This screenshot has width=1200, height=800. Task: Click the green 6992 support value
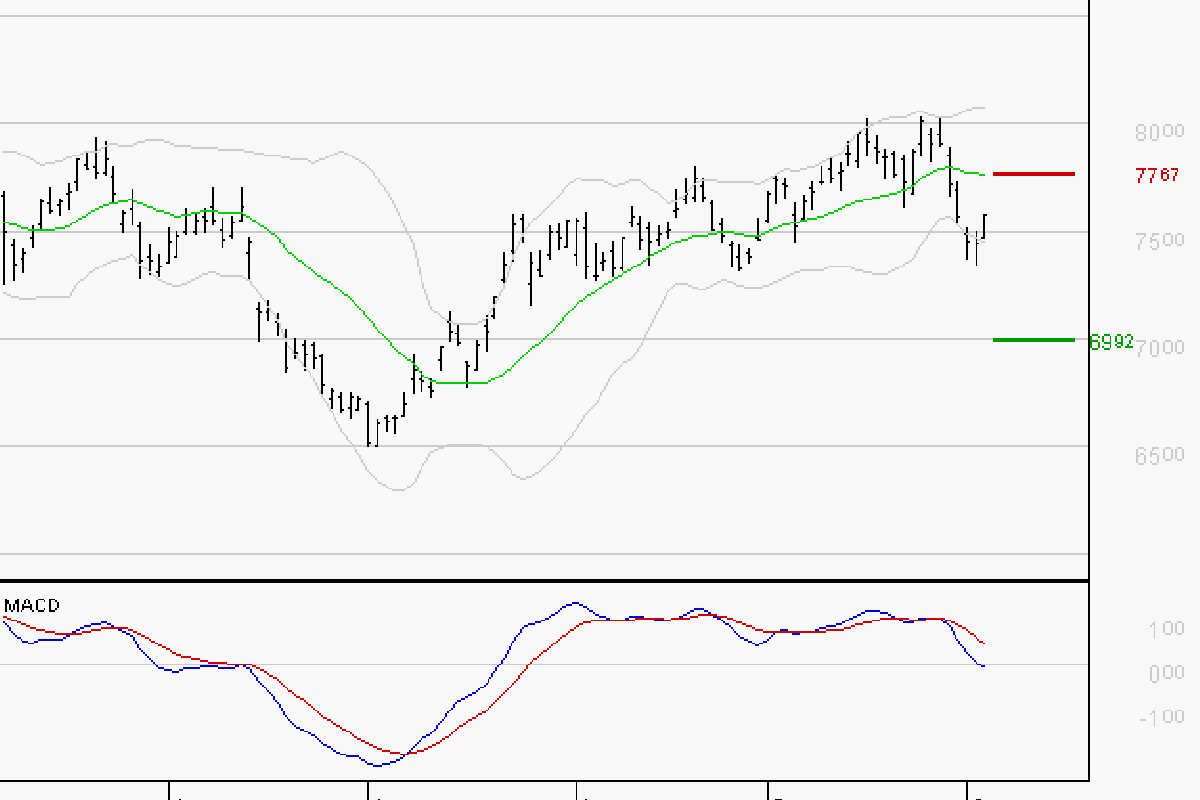[x=1111, y=341]
